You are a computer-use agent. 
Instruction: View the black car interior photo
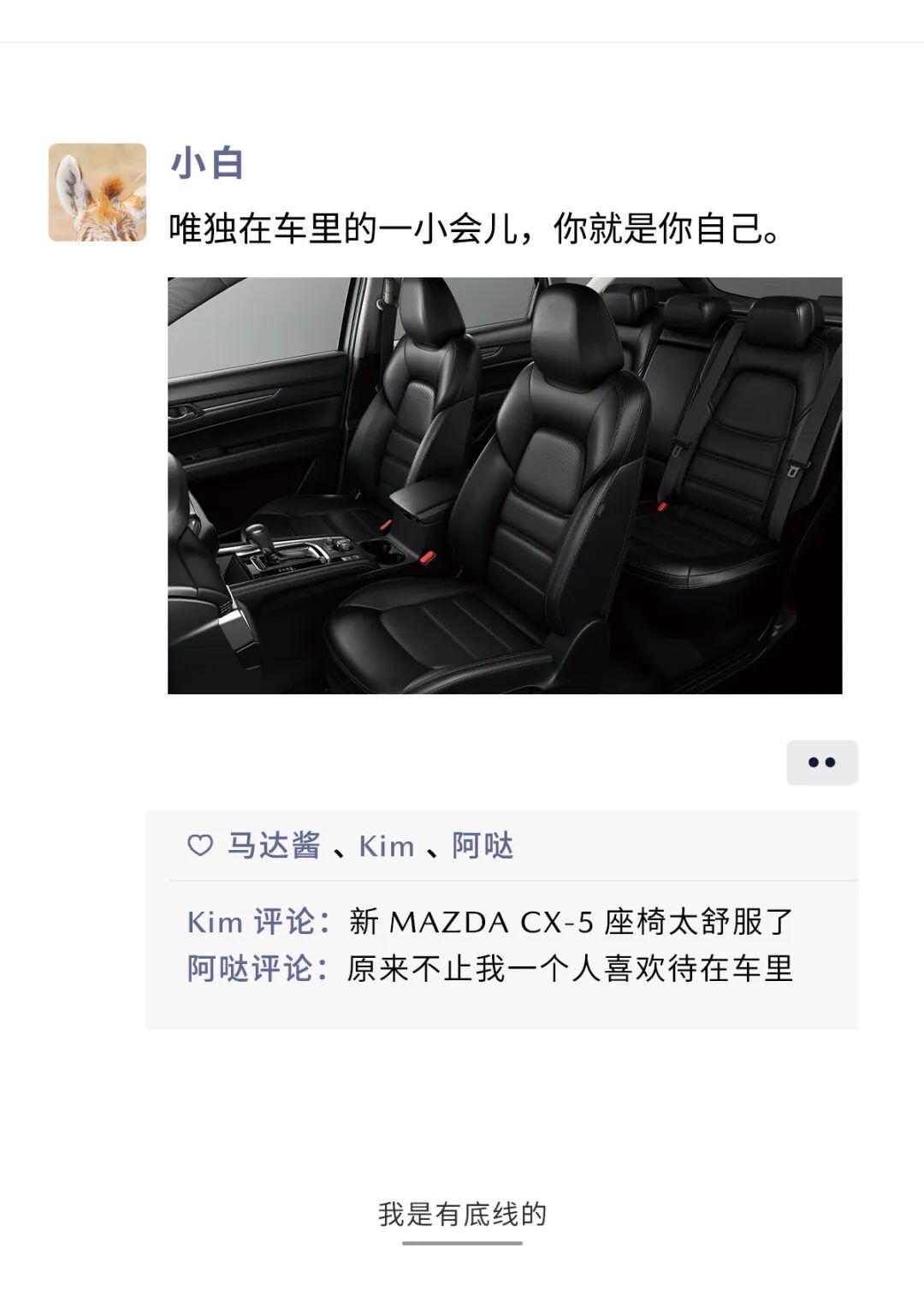505,485
